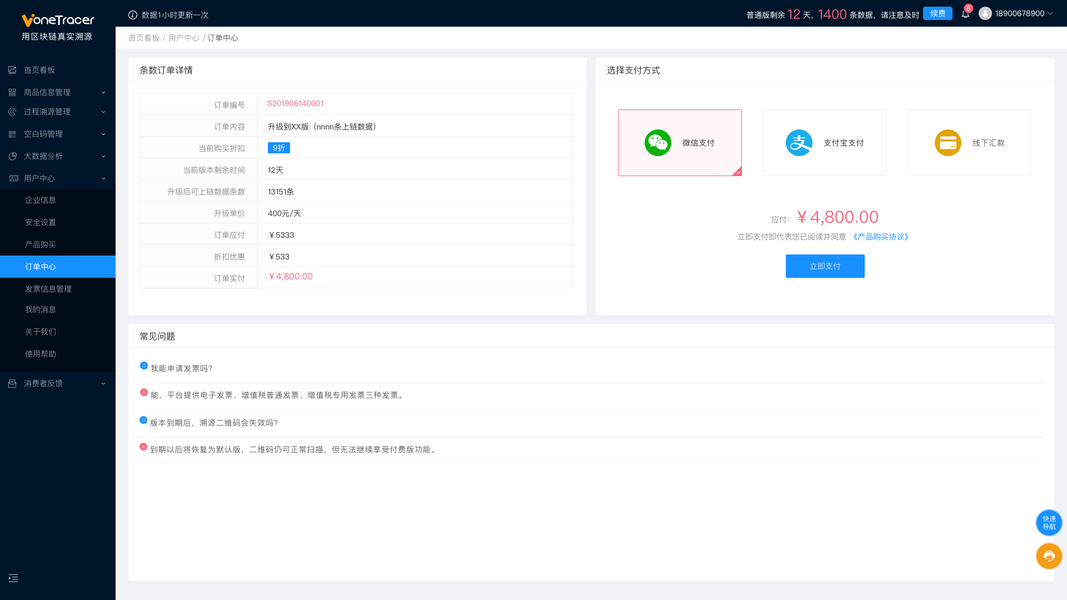1067x600 pixels.
Task: Click the 消费者反馈 sidebar icon
Action: [x=12, y=383]
